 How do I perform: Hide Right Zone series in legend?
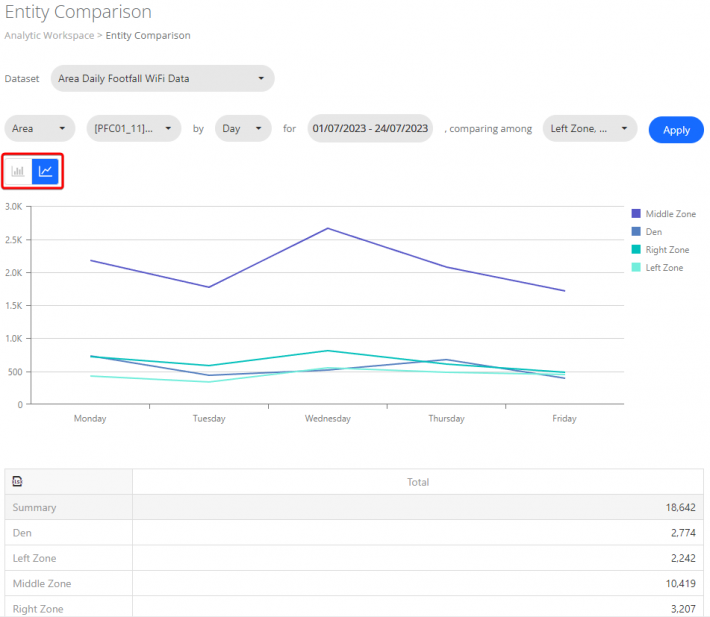(x=667, y=250)
